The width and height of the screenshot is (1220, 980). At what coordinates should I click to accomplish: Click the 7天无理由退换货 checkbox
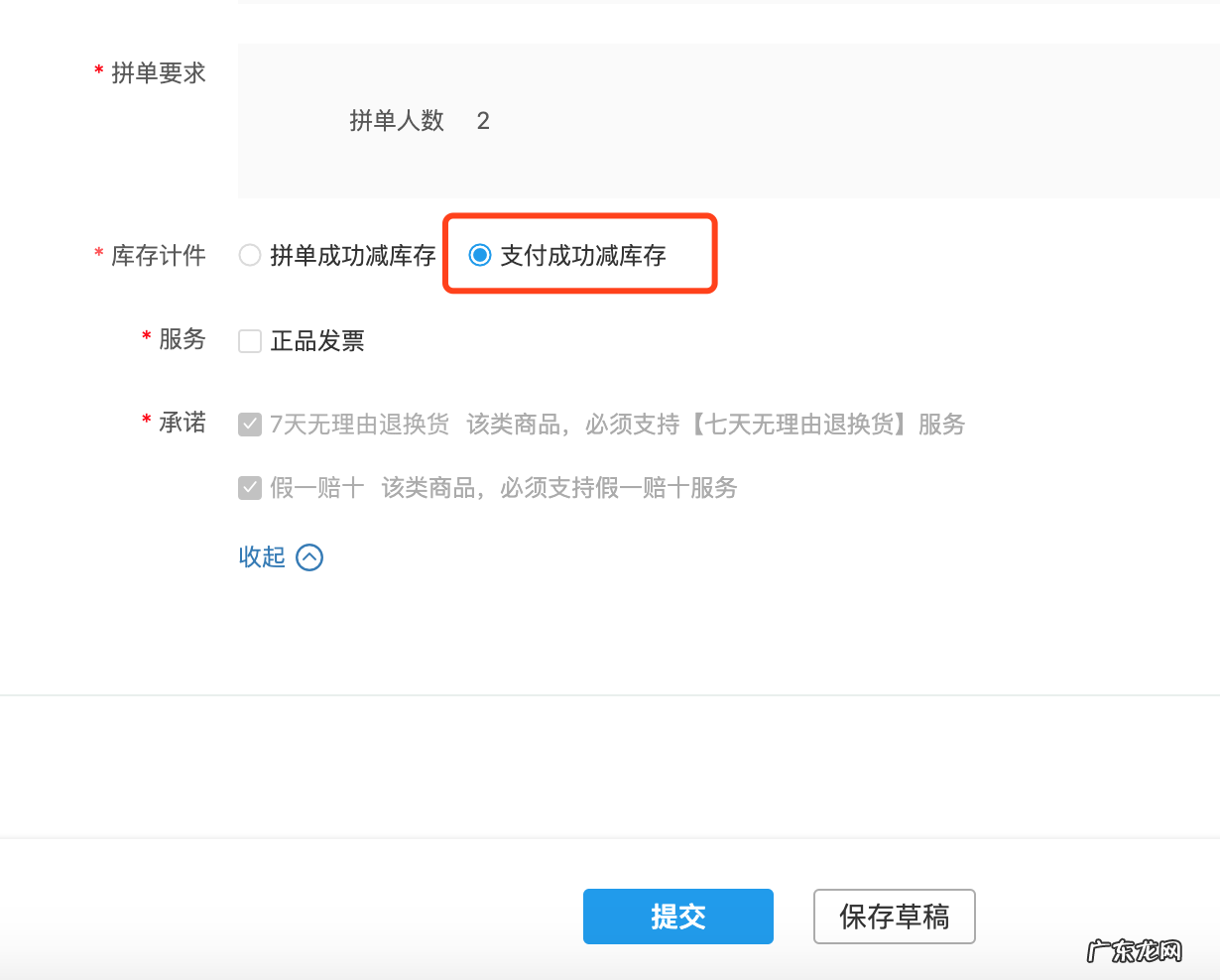pos(249,423)
